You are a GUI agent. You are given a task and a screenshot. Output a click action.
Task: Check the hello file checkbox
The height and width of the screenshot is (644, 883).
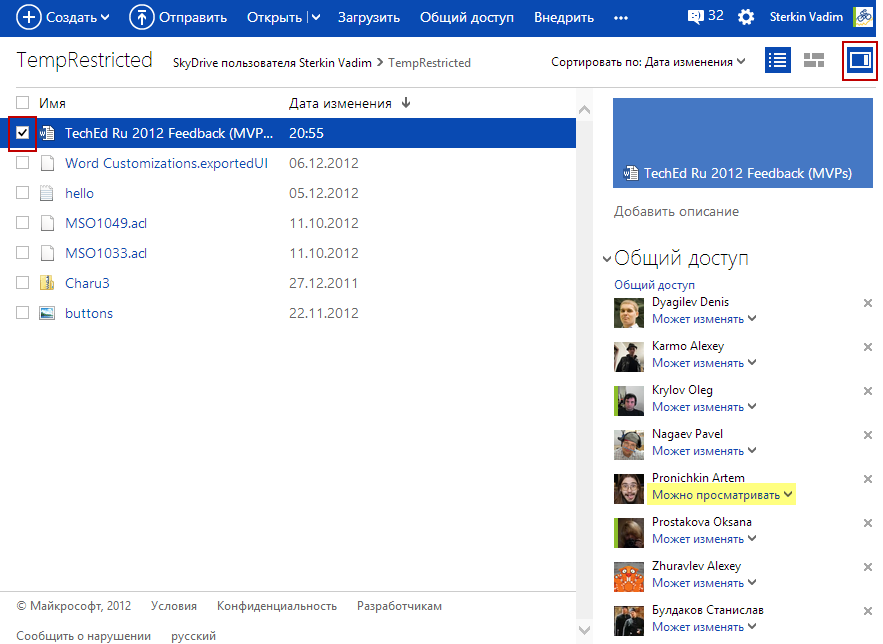23,193
